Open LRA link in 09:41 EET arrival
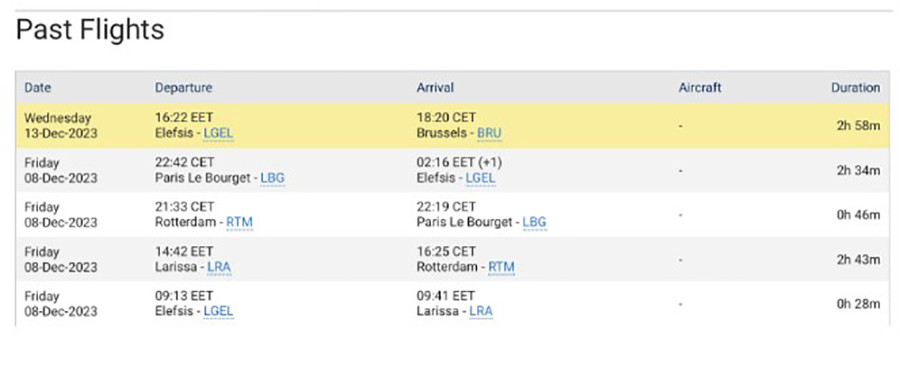This screenshot has width=900, height=375. click(x=481, y=311)
